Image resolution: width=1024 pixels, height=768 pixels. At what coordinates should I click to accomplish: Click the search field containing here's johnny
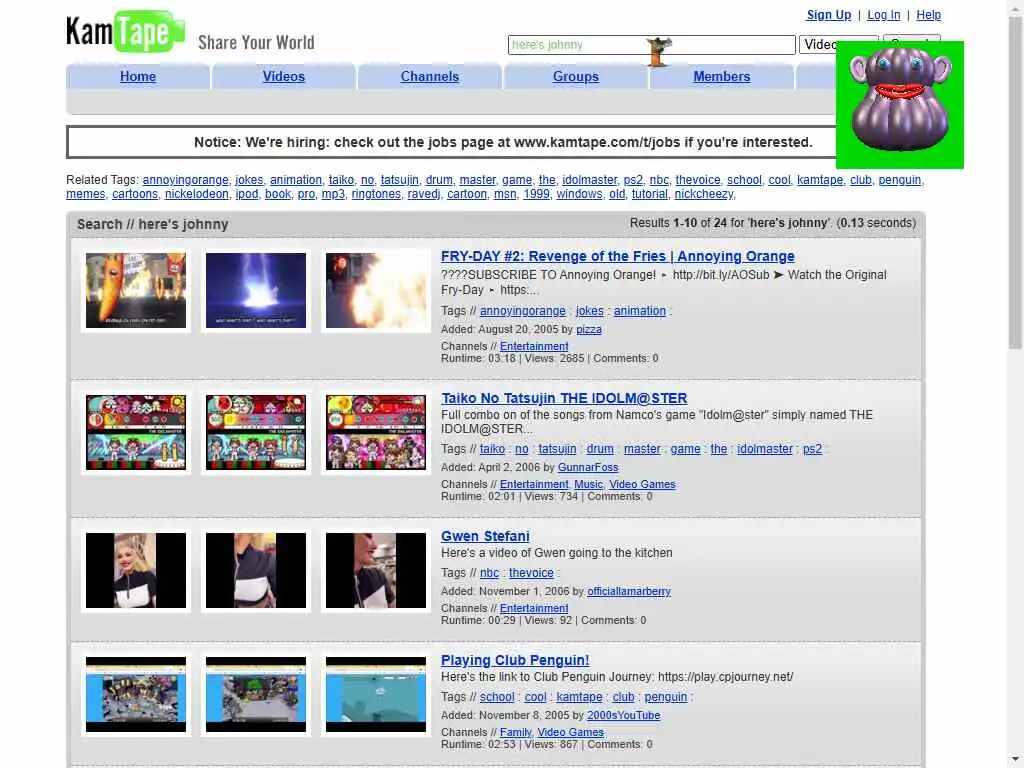point(651,44)
